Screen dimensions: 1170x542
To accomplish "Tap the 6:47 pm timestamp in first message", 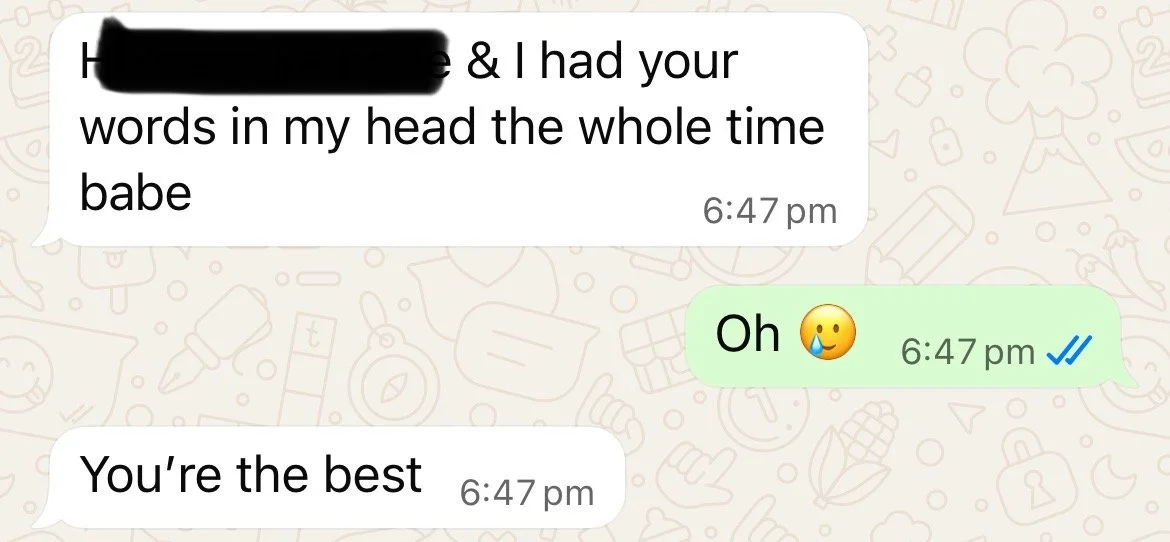I will pyautogui.click(x=769, y=211).
